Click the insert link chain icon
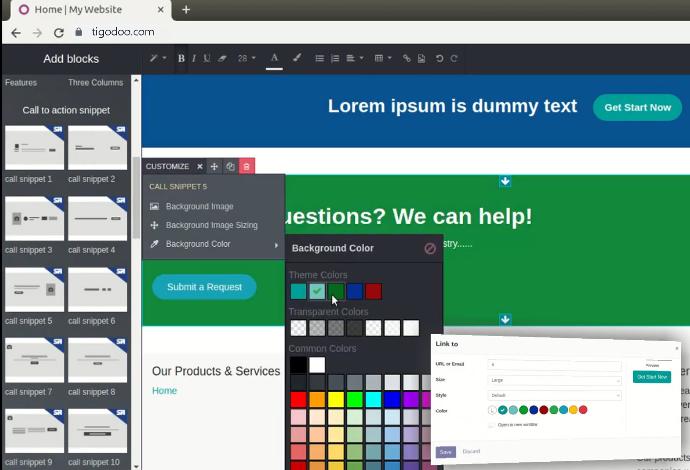The width and height of the screenshot is (690, 470). point(407,59)
